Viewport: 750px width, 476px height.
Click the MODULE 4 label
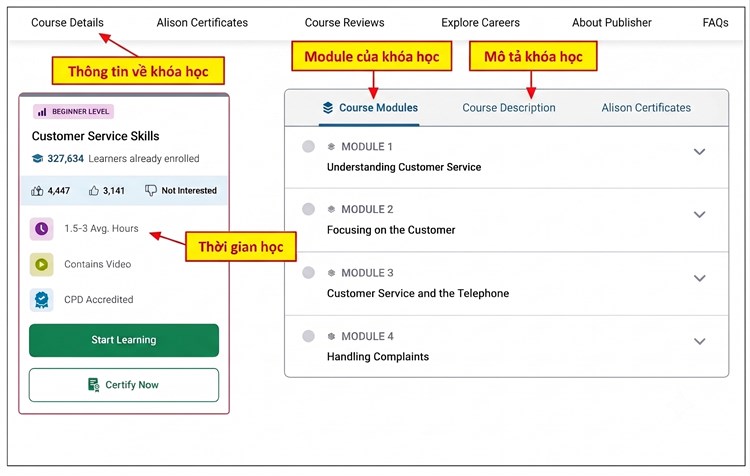[x=367, y=336]
